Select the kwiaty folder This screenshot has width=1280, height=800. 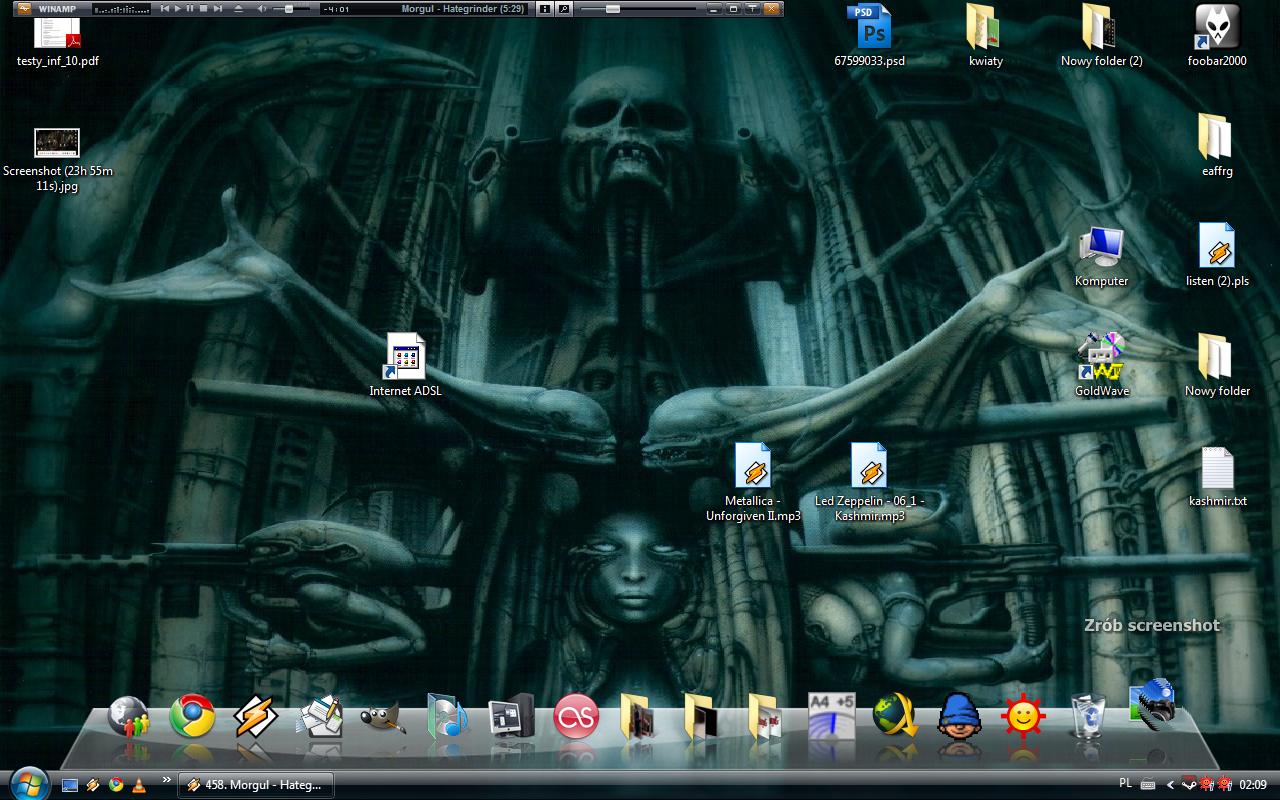coord(985,36)
